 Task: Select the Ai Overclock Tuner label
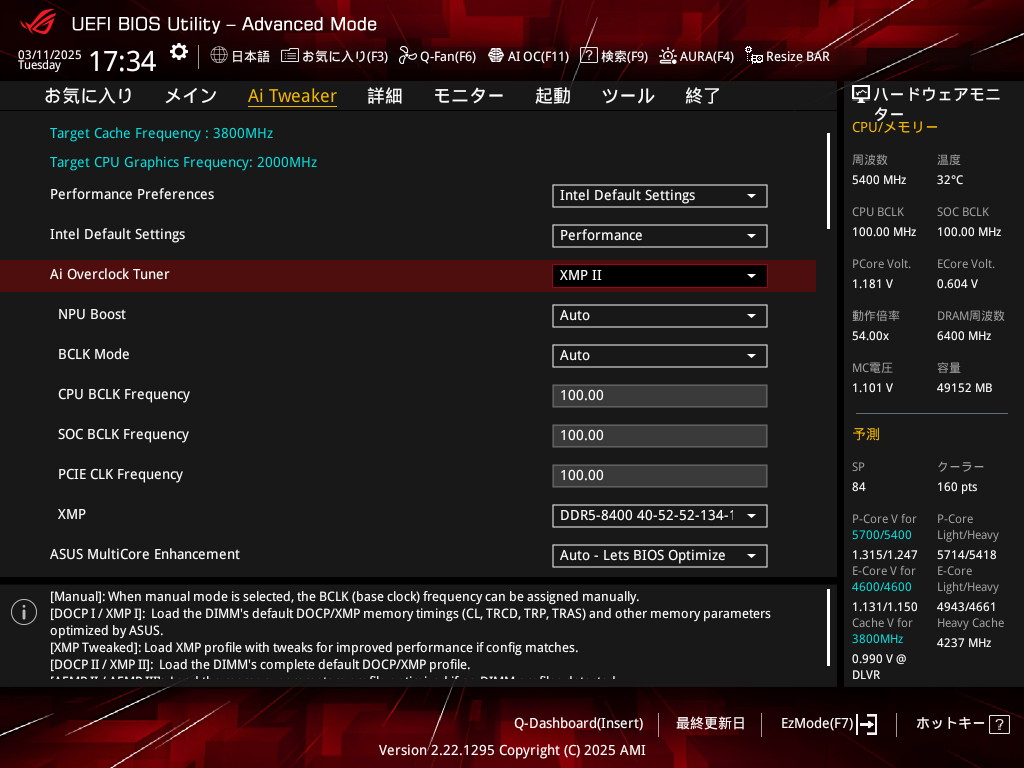coord(110,274)
